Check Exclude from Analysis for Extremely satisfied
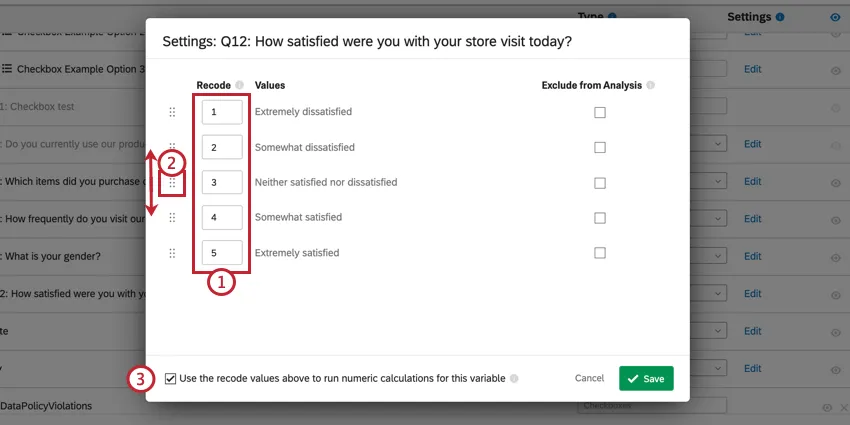Image resolution: width=850 pixels, height=425 pixels. 600,253
